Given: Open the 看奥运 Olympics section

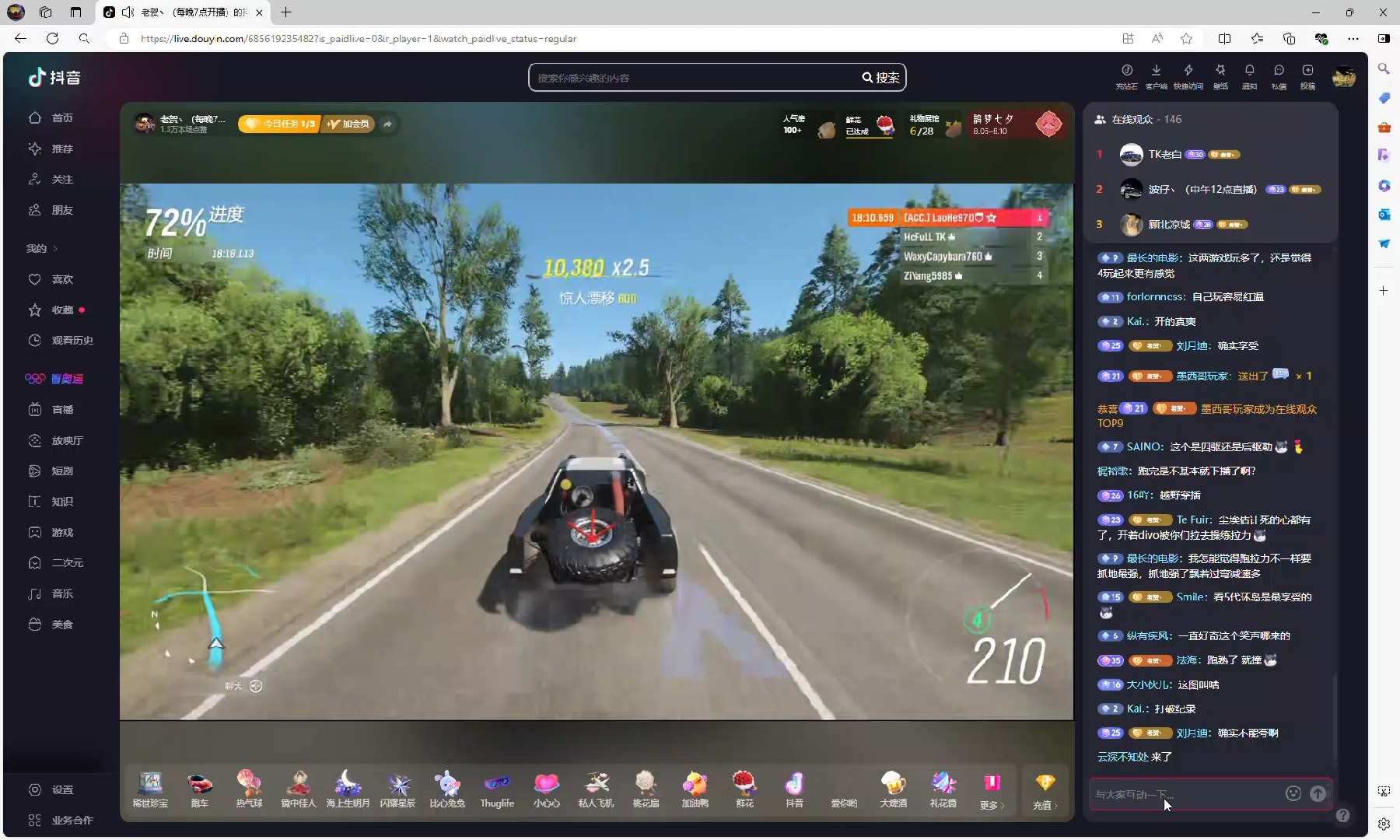Looking at the screenshot, I should click(54, 379).
